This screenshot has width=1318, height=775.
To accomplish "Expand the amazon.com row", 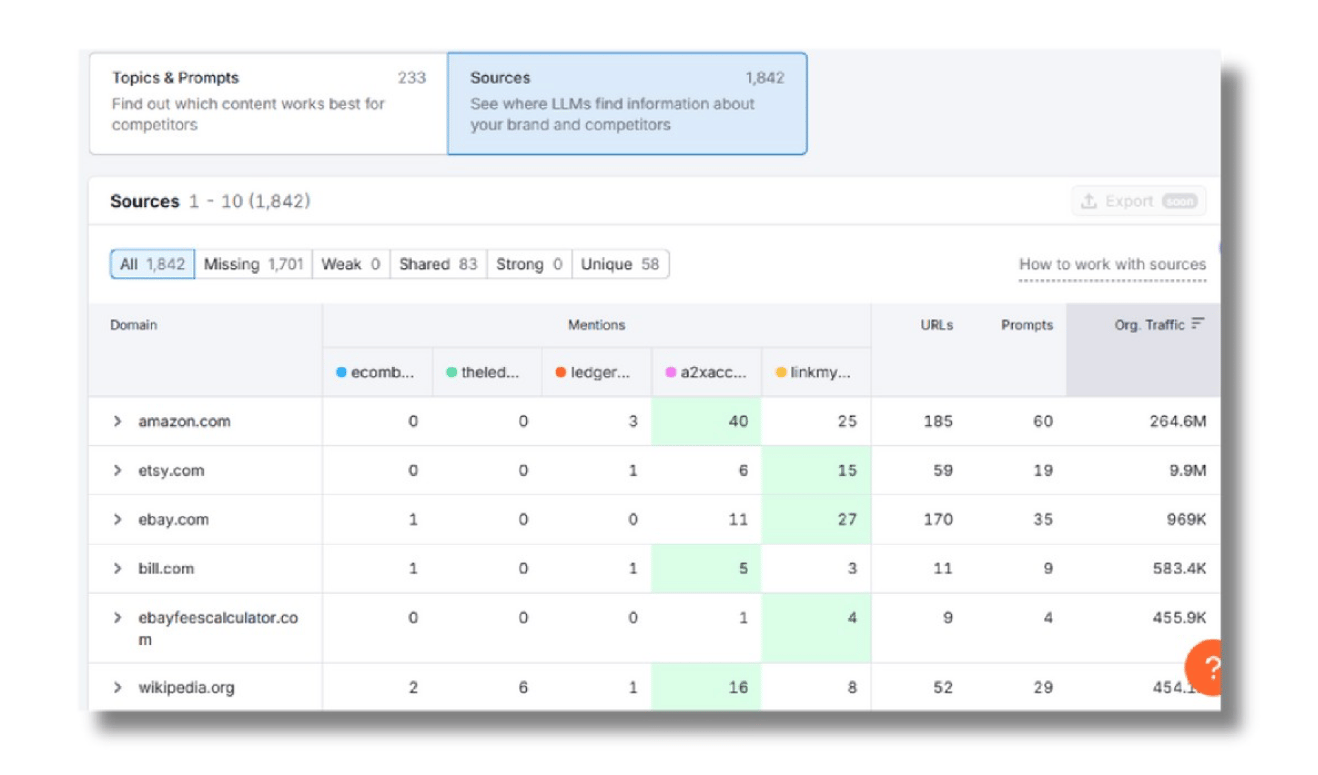I will pyautogui.click(x=118, y=422).
